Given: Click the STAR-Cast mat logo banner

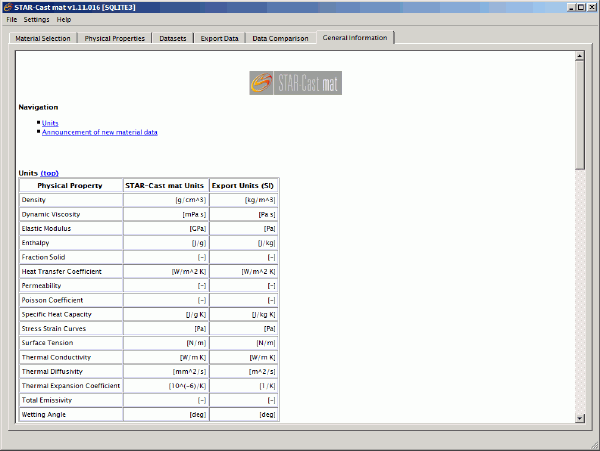Looking at the screenshot, I should click(x=295, y=83).
